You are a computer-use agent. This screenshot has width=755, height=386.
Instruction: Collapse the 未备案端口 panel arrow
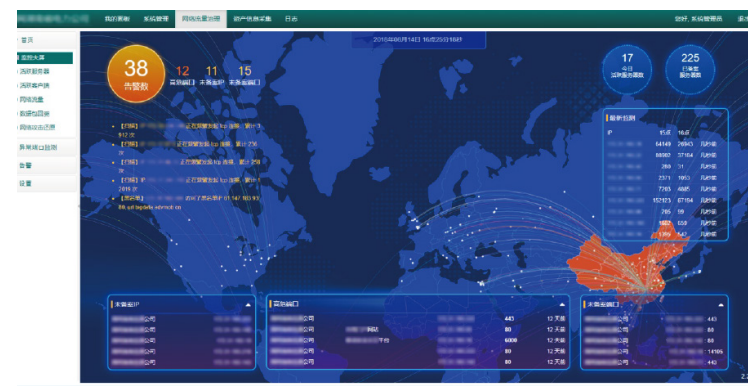click(721, 305)
